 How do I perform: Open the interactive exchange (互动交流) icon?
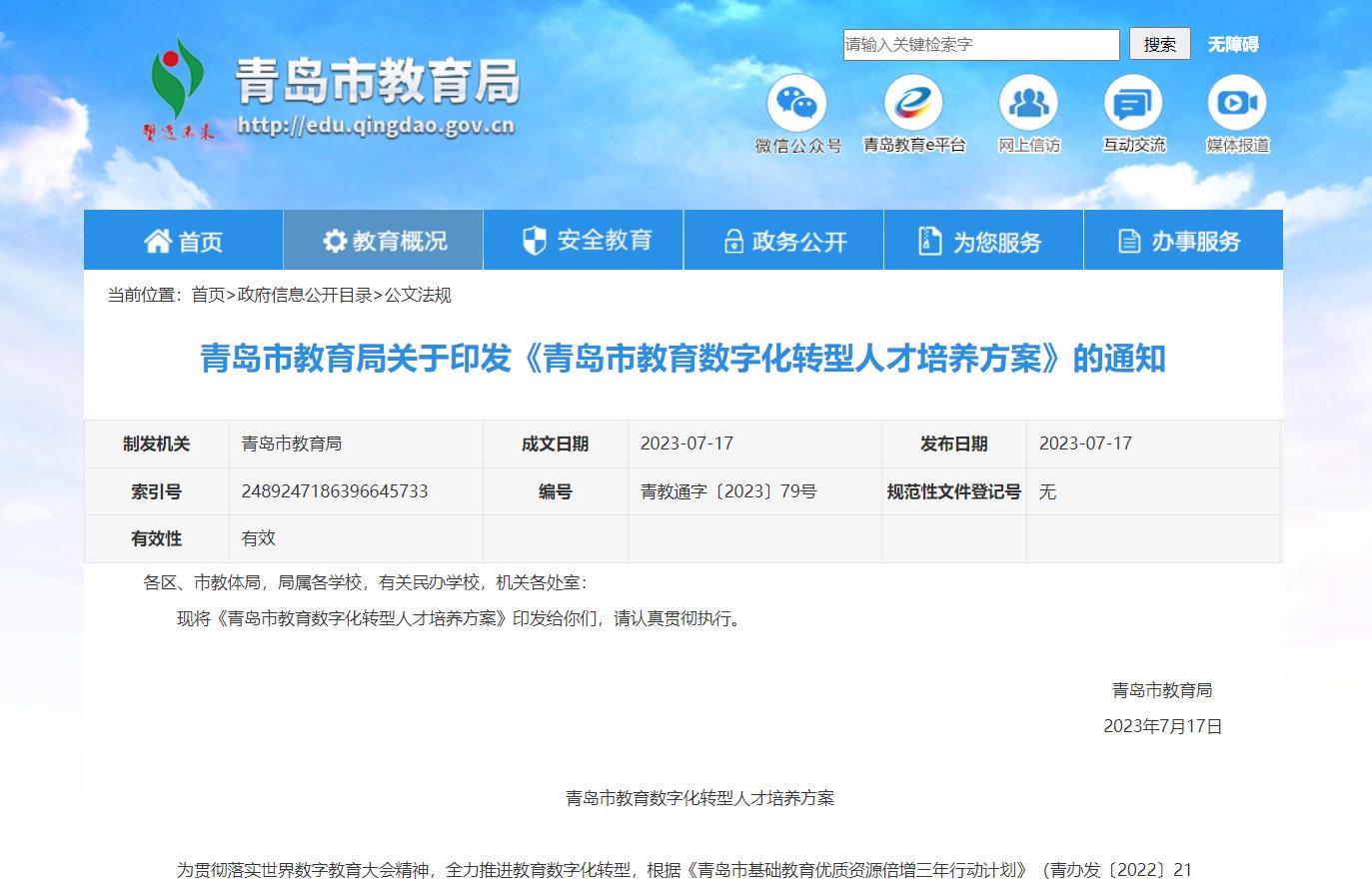[1133, 103]
